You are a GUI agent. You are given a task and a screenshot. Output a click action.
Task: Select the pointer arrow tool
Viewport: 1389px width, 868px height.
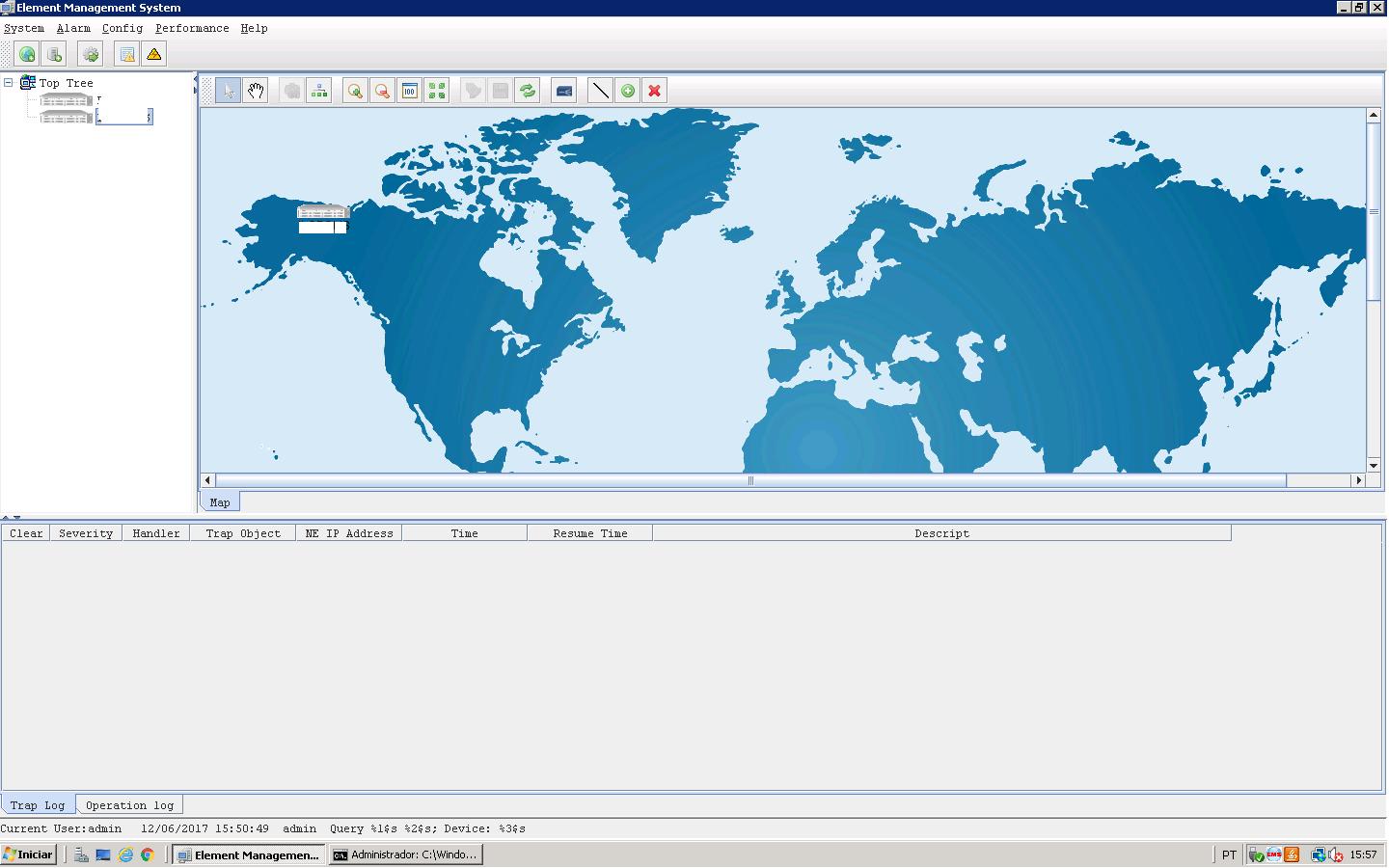click(228, 91)
